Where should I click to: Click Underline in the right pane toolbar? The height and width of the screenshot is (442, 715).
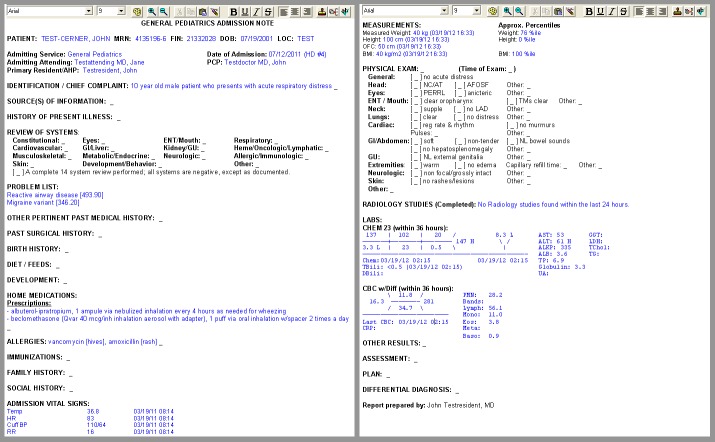[x=601, y=11]
